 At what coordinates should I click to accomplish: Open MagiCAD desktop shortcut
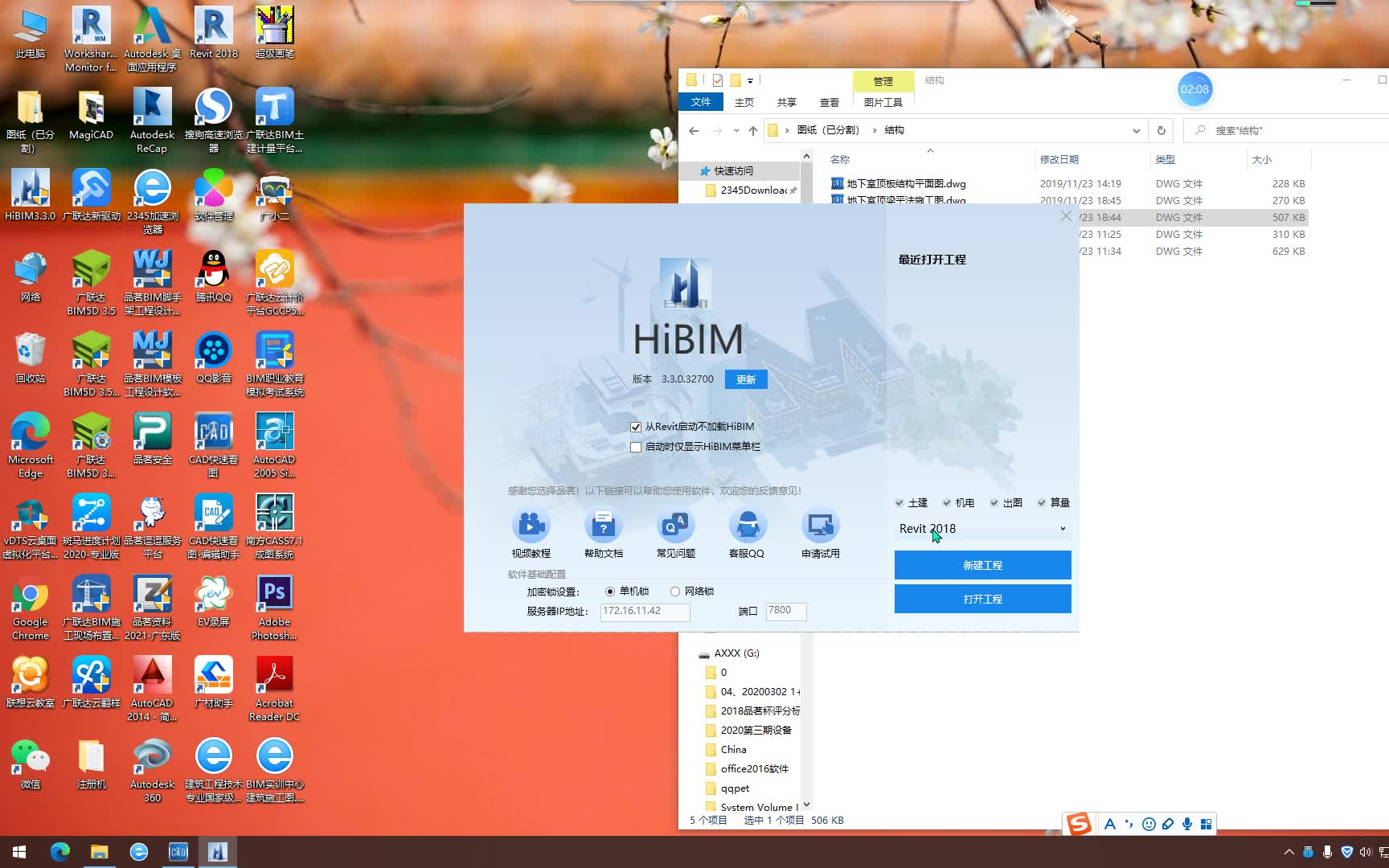(91, 114)
